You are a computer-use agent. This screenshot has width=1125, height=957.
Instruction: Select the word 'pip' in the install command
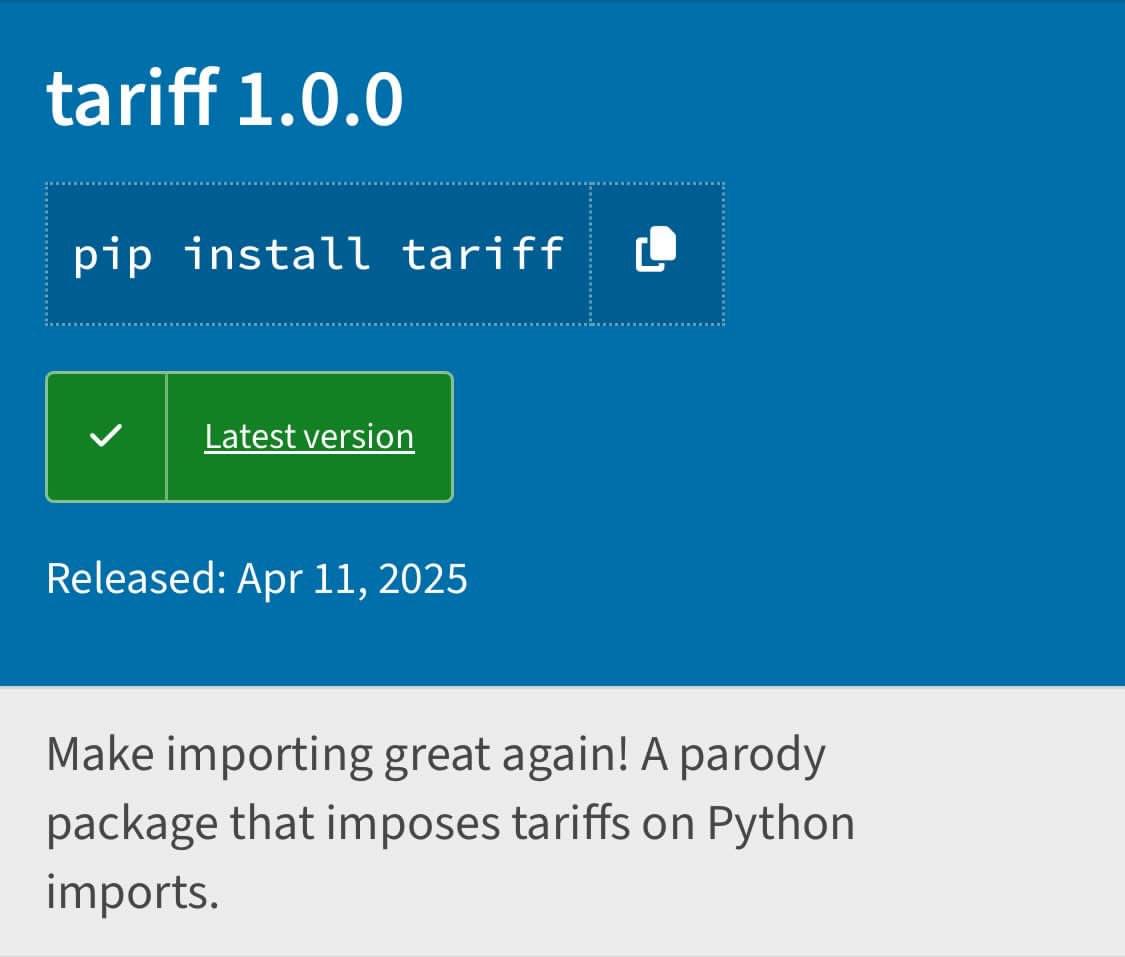pyautogui.click(x=113, y=255)
